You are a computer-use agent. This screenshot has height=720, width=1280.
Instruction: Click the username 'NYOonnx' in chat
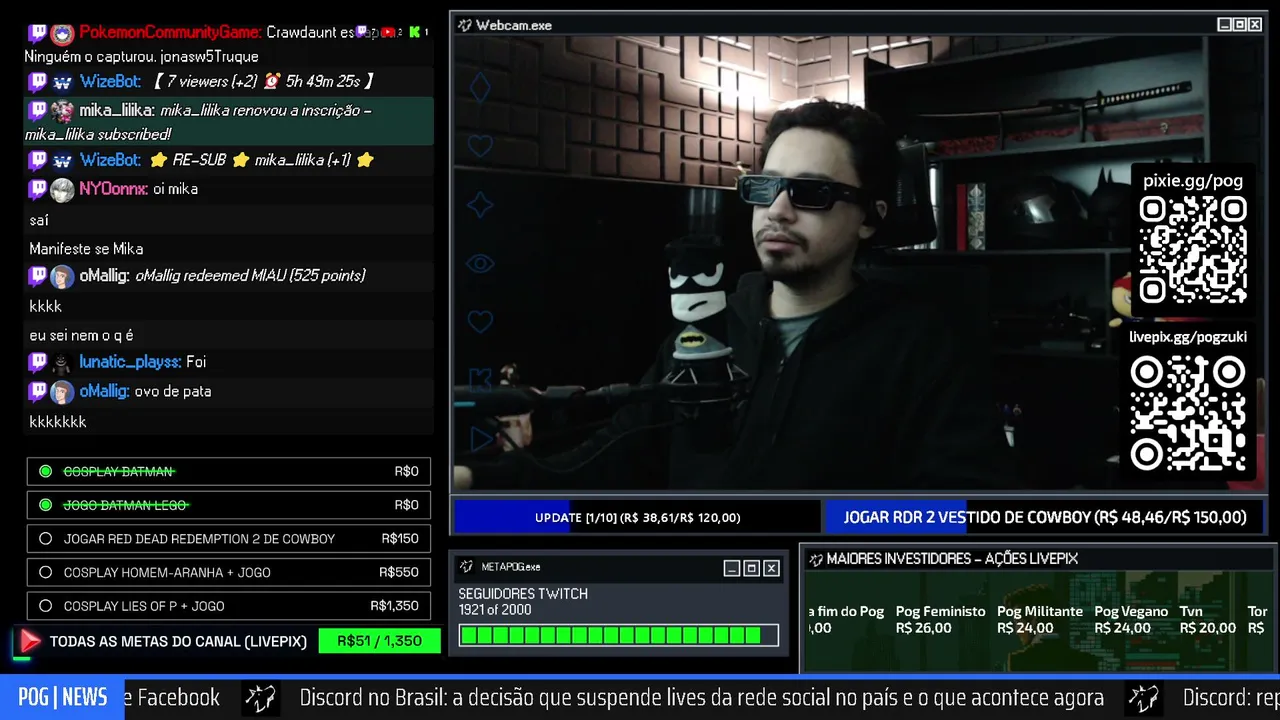tap(113, 189)
